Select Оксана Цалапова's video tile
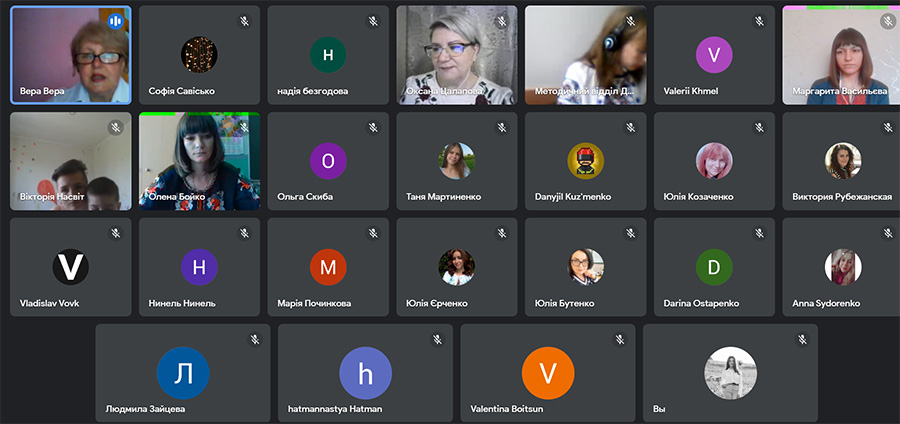This screenshot has width=900, height=424. pyautogui.click(x=457, y=55)
